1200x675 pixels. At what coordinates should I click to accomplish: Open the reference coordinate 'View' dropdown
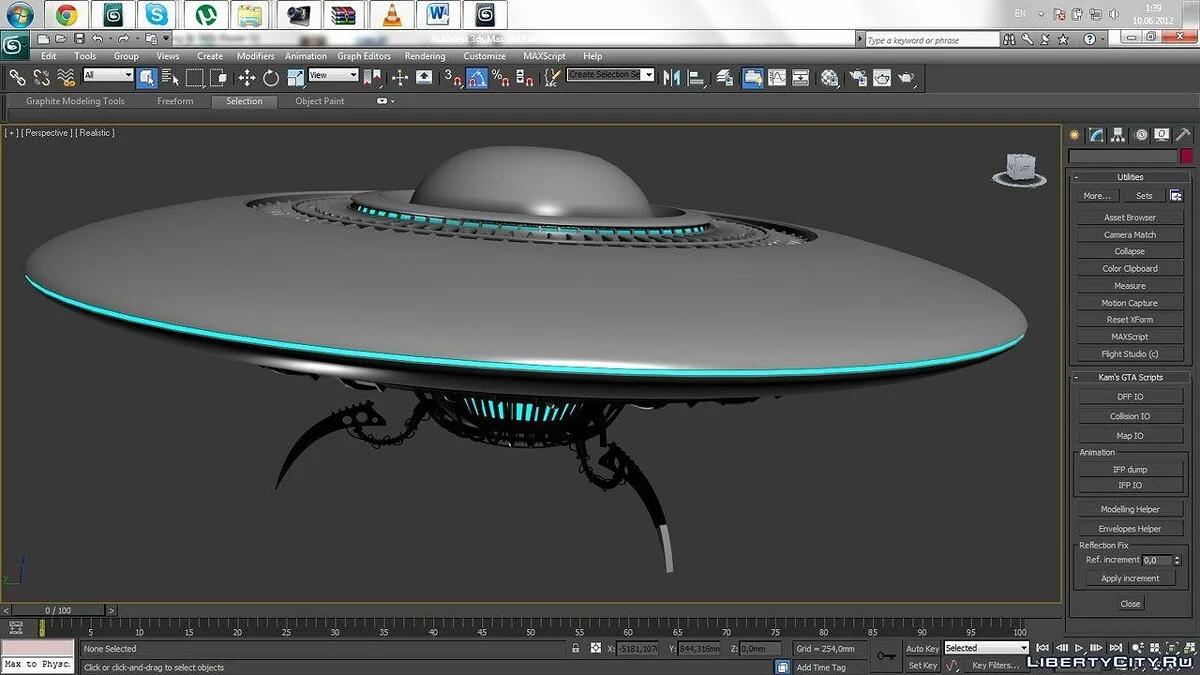[333, 75]
